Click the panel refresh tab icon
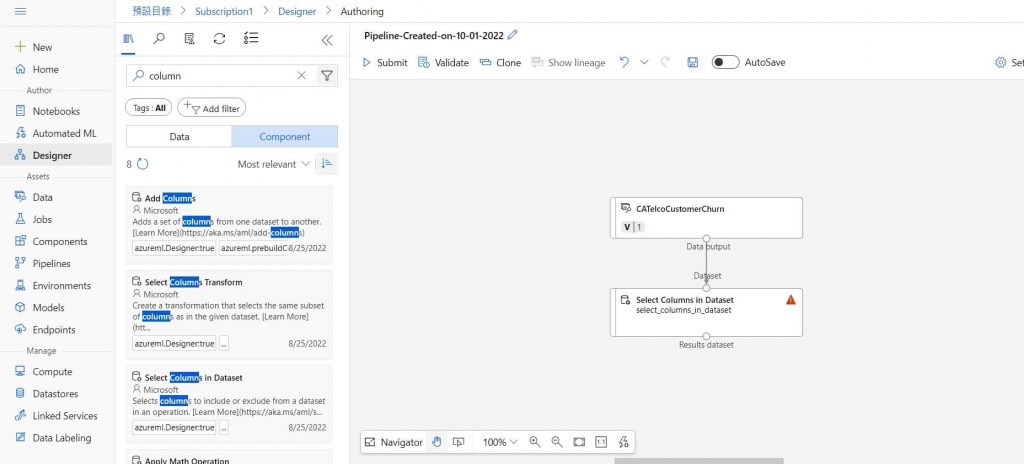The width and height of the screenshot is (1024, 464). (219, 39)
